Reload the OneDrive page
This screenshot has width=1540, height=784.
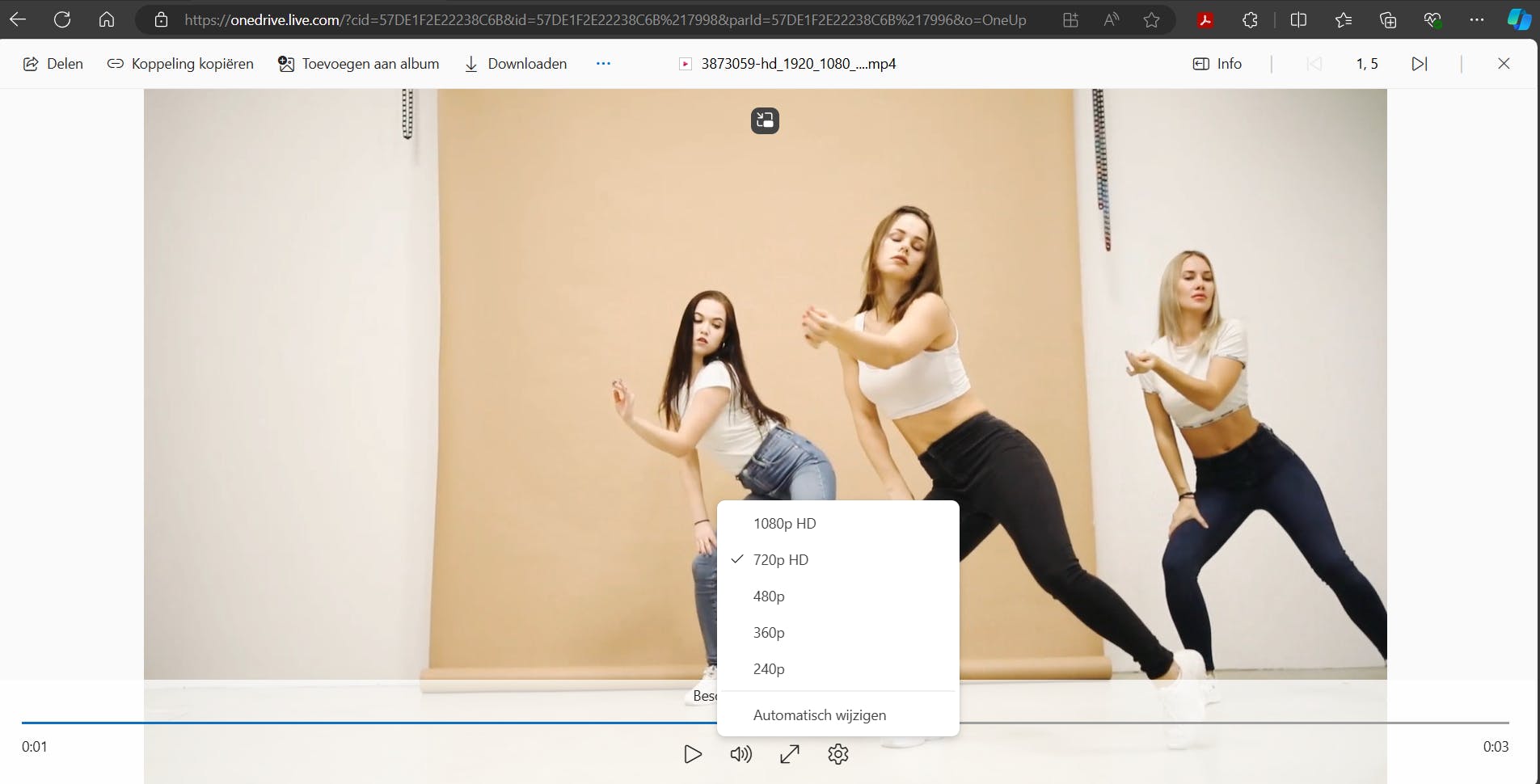62,20
